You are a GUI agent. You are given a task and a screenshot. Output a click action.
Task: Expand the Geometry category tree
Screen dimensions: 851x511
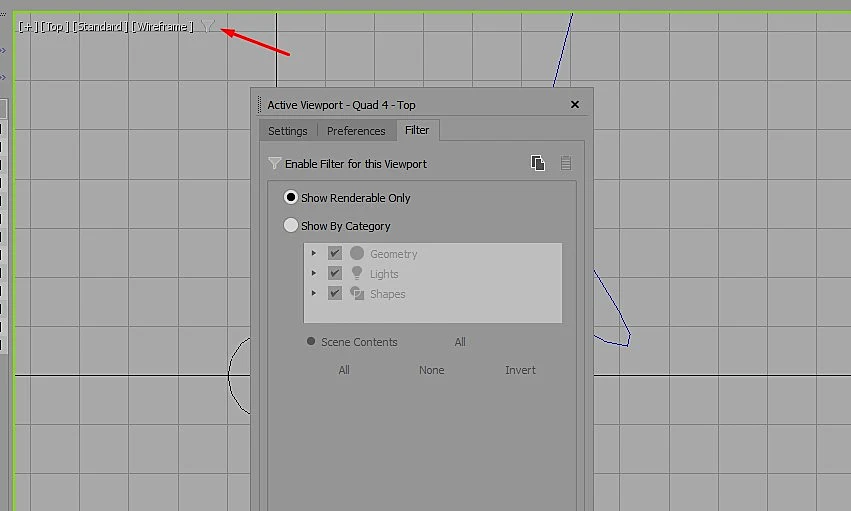pos(314,253)
